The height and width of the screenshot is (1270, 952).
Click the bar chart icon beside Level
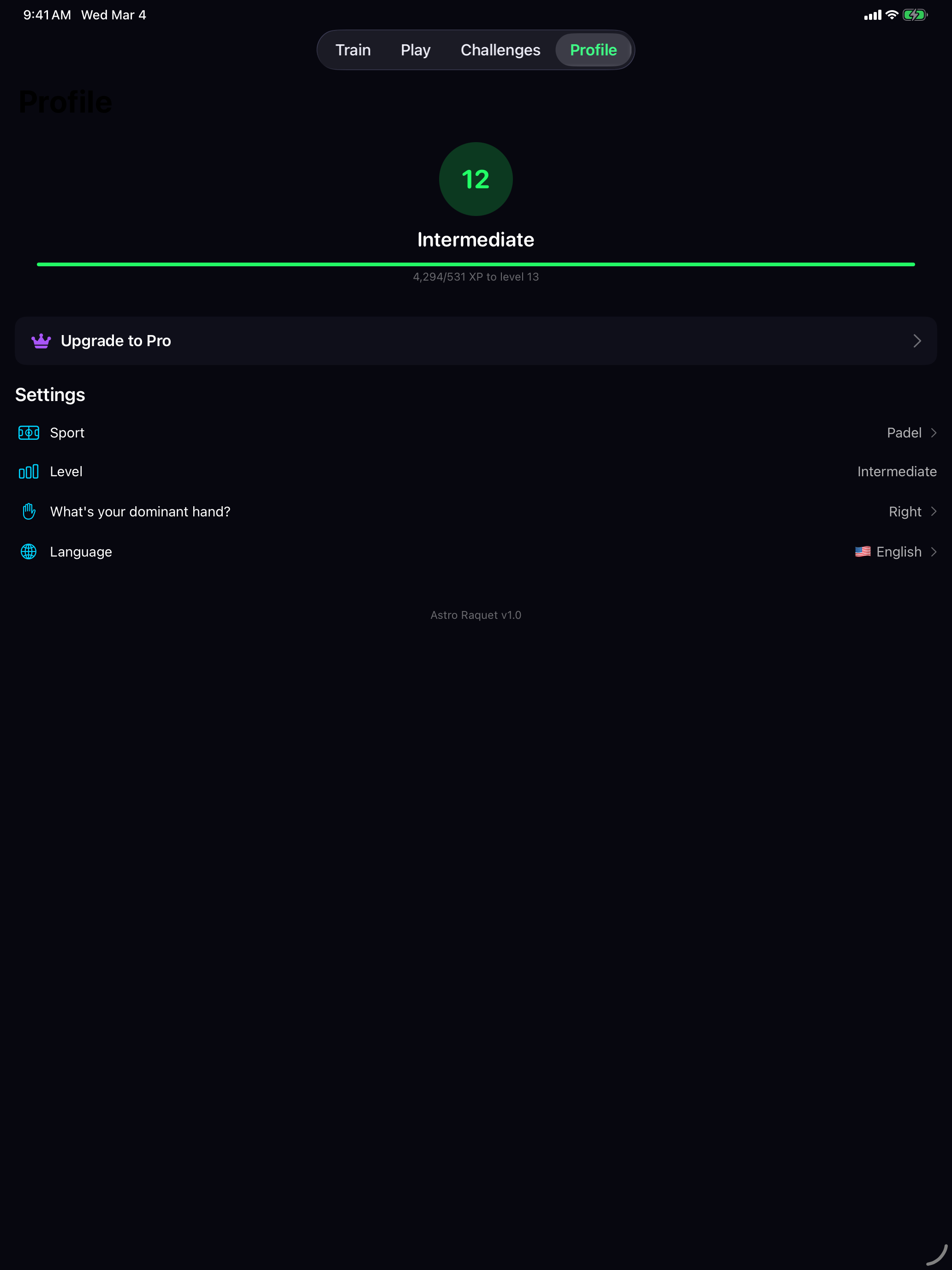click(x=29, y=471)
